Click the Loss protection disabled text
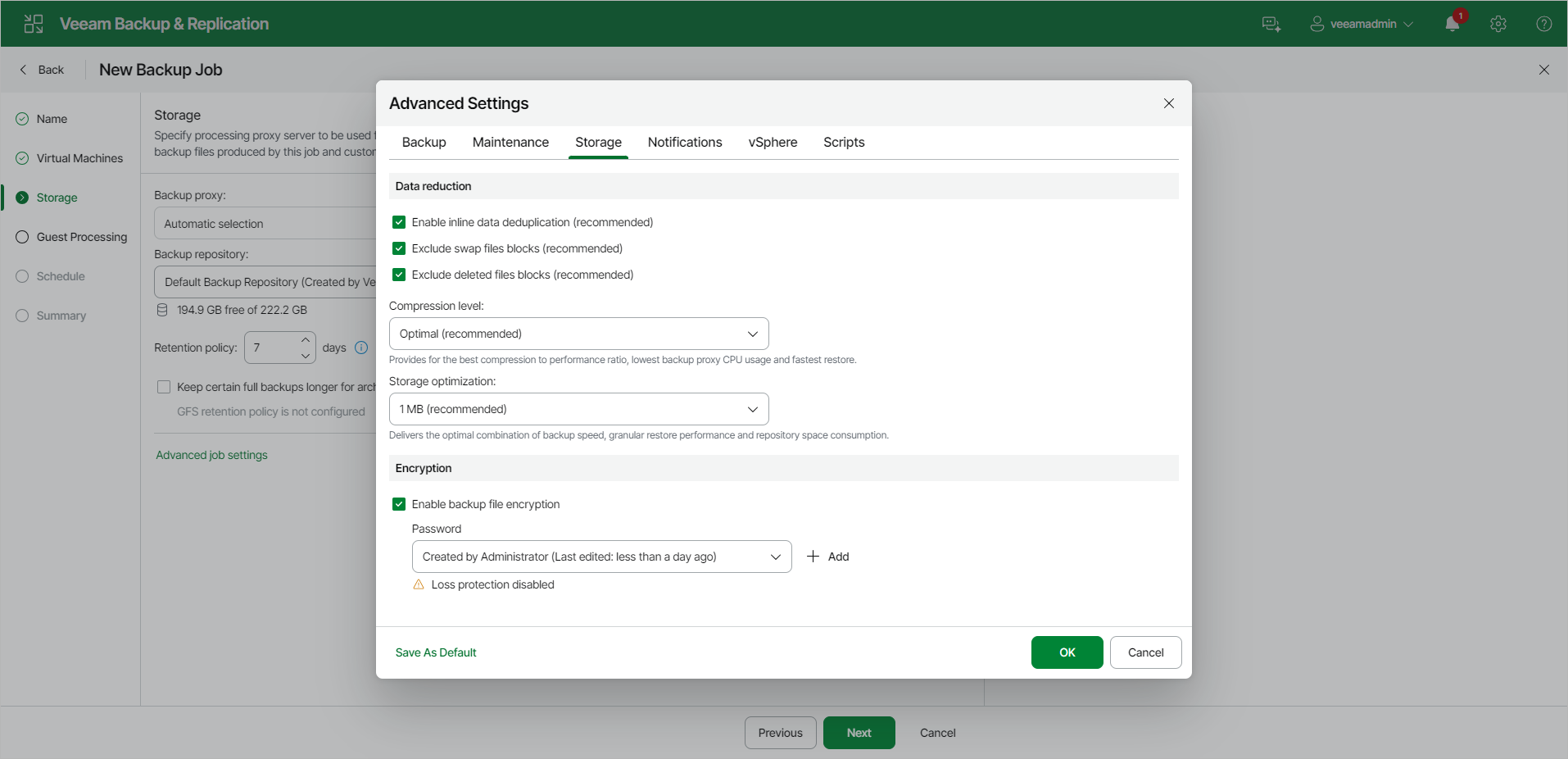This screenshot has width=1568, height=759. coord(493,584)
